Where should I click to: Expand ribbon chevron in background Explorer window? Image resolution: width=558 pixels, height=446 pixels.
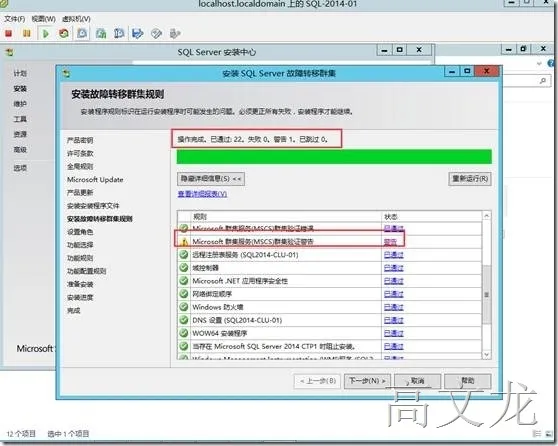pos(539,64)
